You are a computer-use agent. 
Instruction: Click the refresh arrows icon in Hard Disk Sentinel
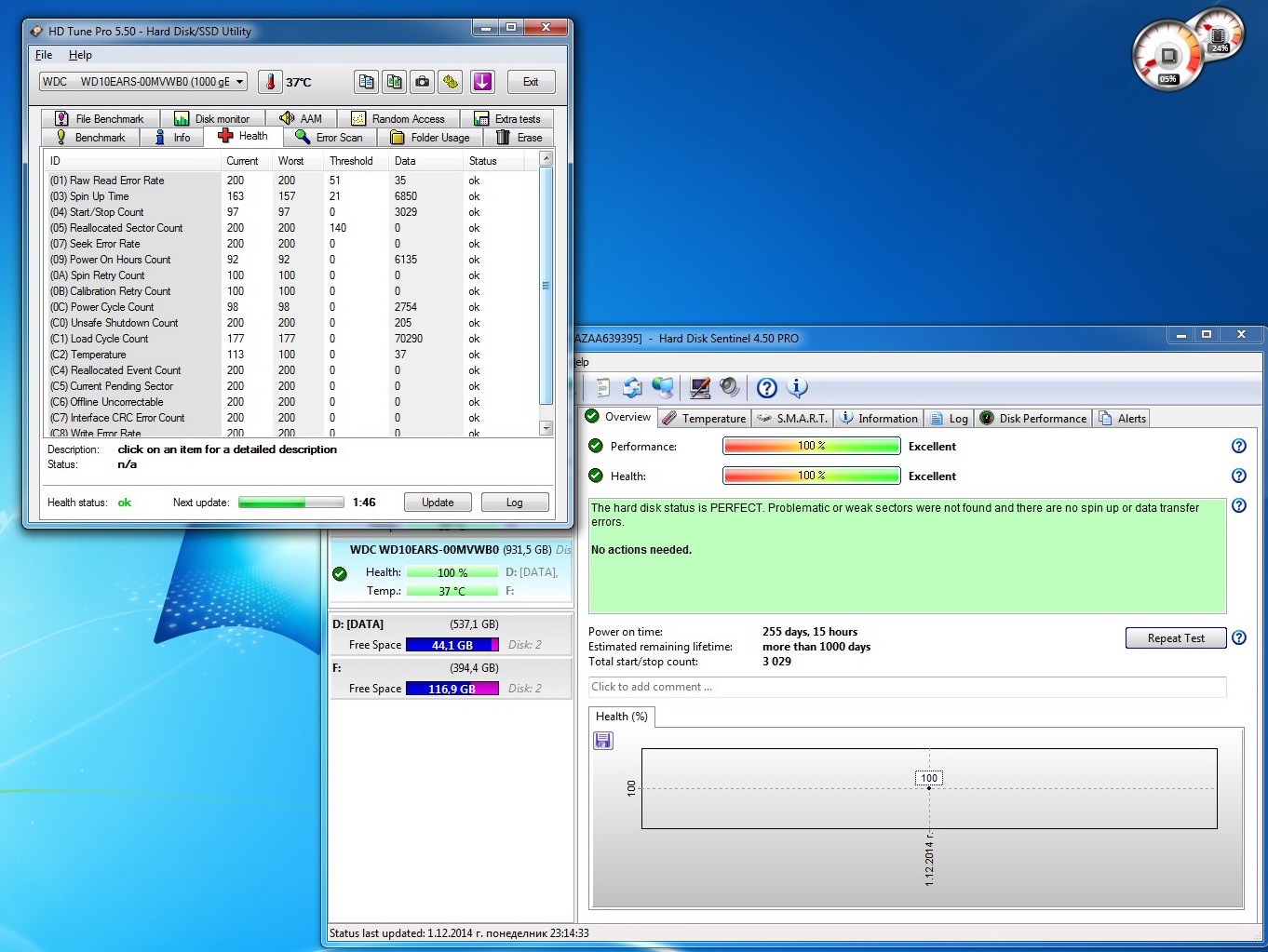click(632, 387)
